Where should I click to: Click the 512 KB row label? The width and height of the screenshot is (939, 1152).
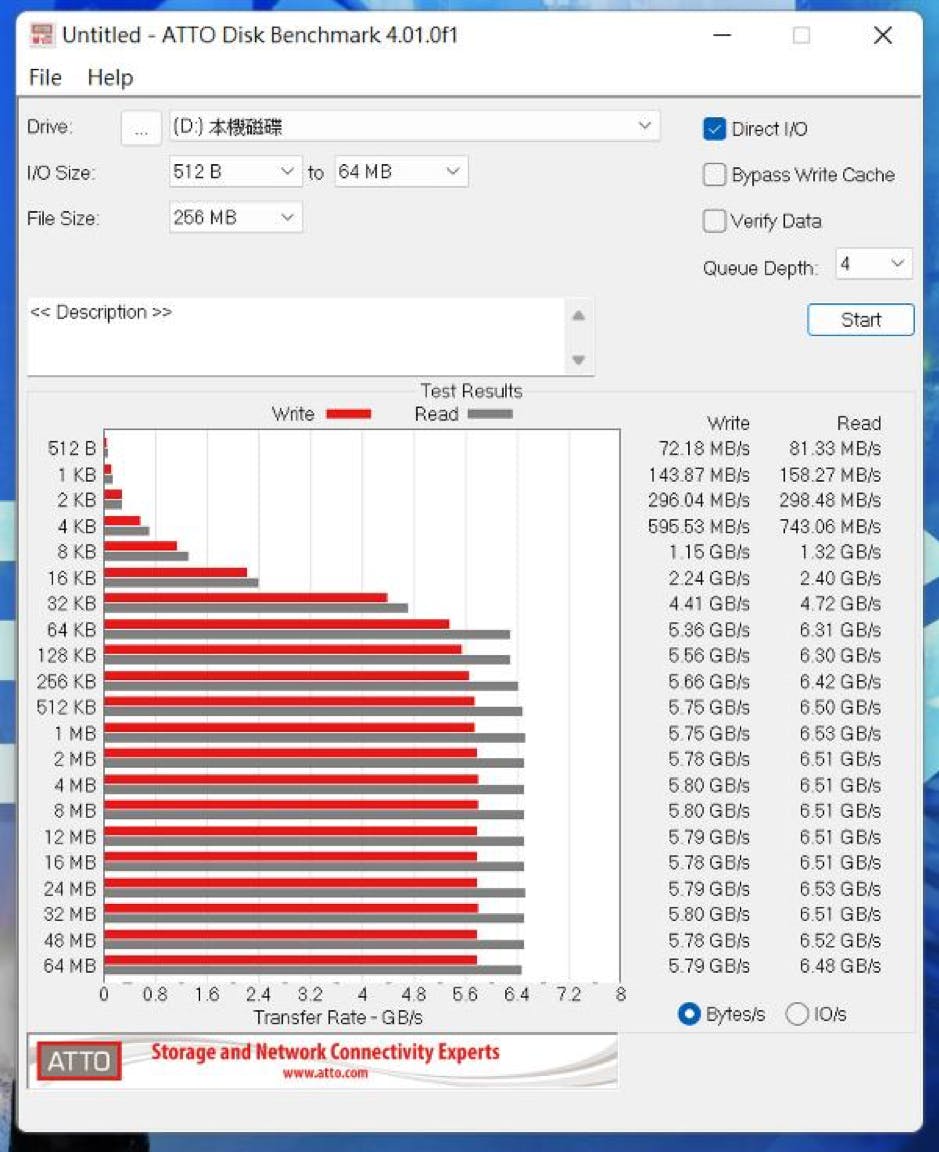66,708
